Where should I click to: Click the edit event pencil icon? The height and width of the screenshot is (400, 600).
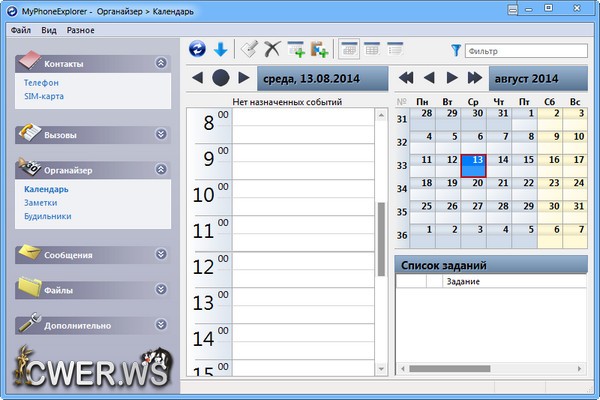click(250, 49)
